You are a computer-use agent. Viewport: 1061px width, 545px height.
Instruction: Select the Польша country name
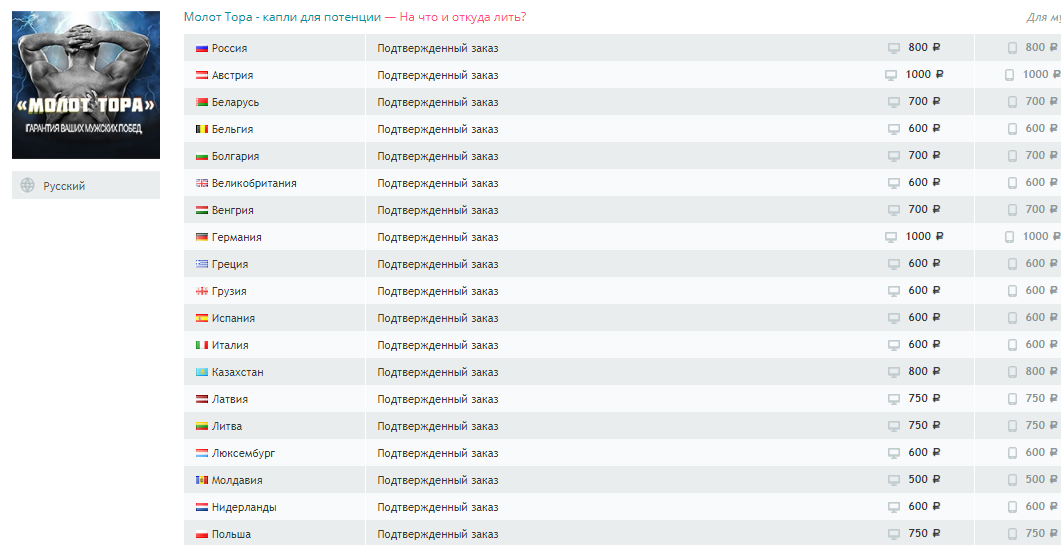pyautogui.click(x=231, y=534)
